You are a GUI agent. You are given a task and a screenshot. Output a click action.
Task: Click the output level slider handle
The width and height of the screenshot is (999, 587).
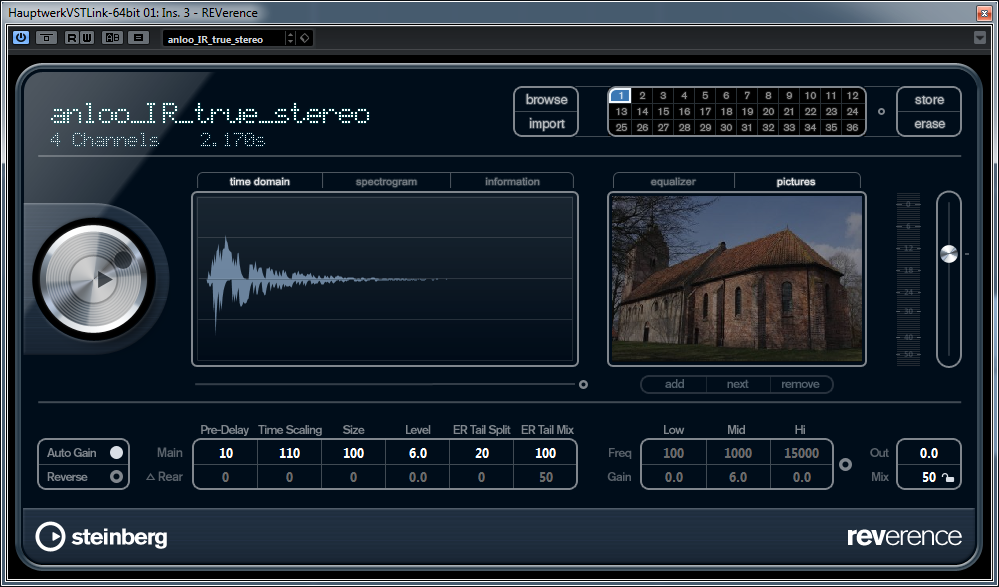(948, 254)
